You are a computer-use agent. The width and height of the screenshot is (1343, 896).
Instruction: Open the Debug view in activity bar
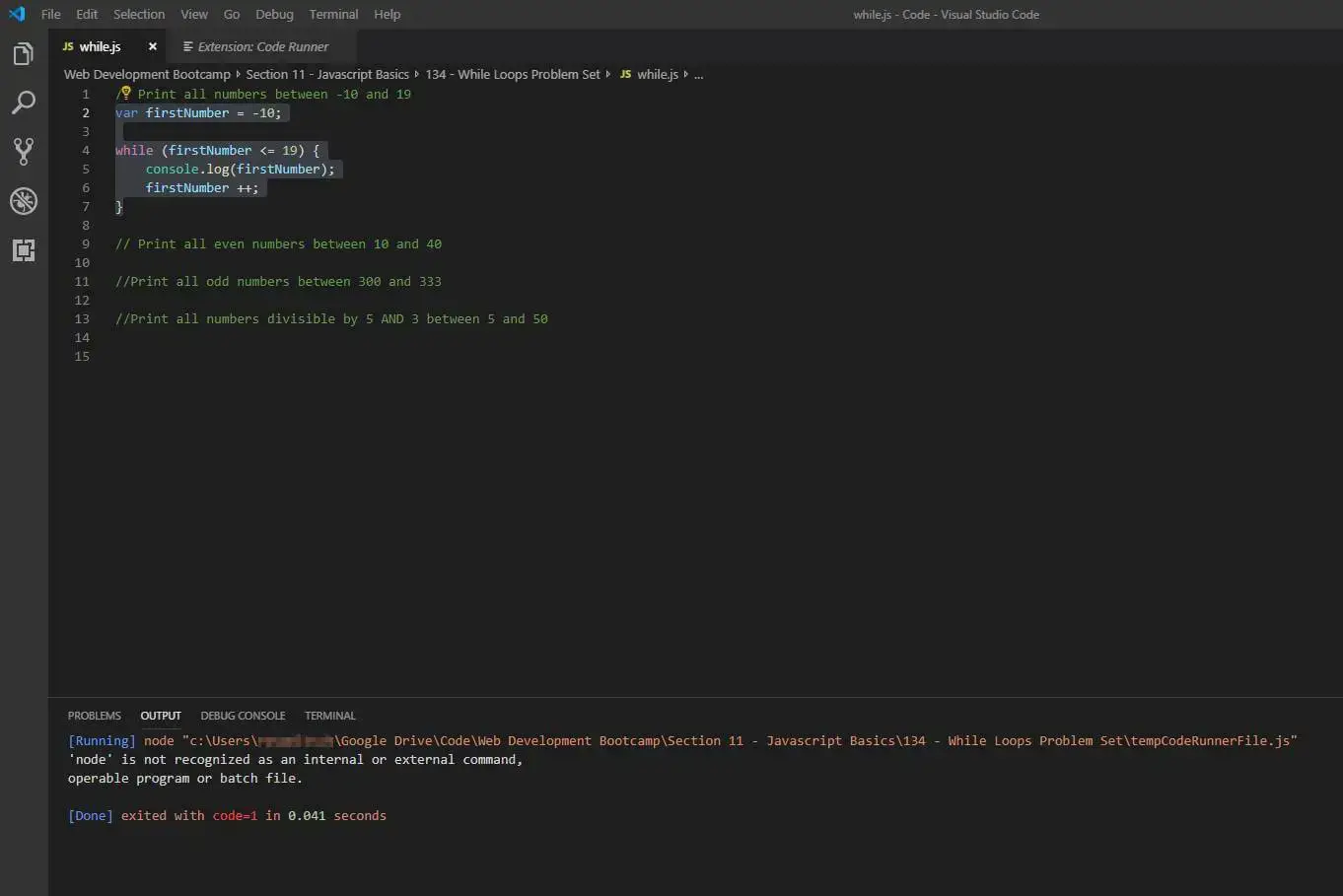point(24,201)
